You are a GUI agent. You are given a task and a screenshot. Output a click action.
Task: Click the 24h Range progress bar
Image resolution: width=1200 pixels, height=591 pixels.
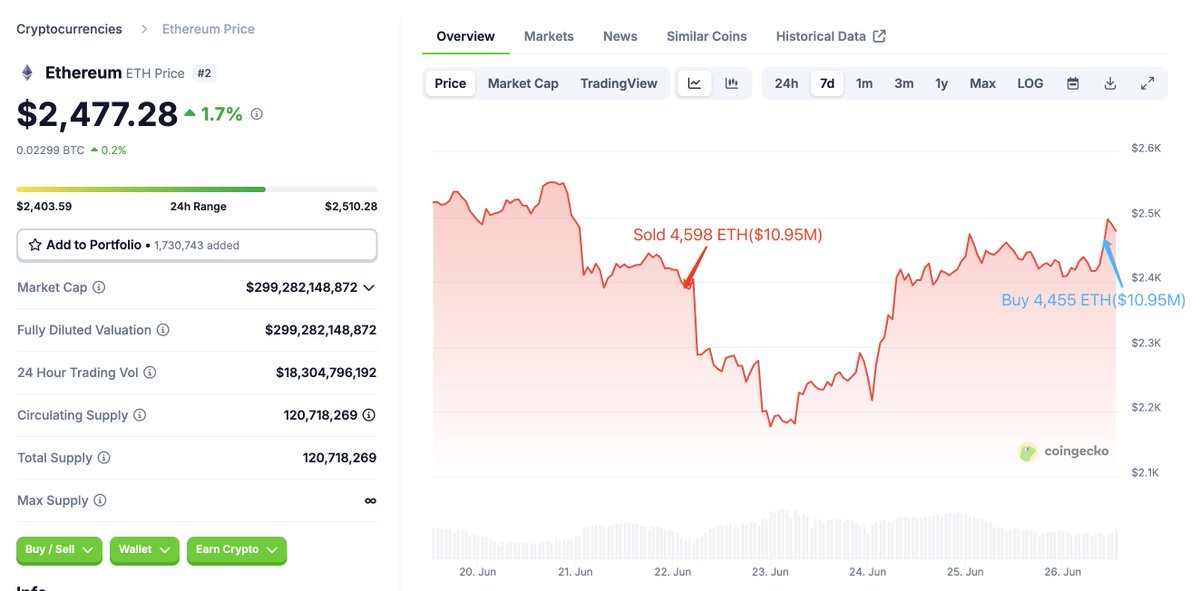tap(197, 189)
